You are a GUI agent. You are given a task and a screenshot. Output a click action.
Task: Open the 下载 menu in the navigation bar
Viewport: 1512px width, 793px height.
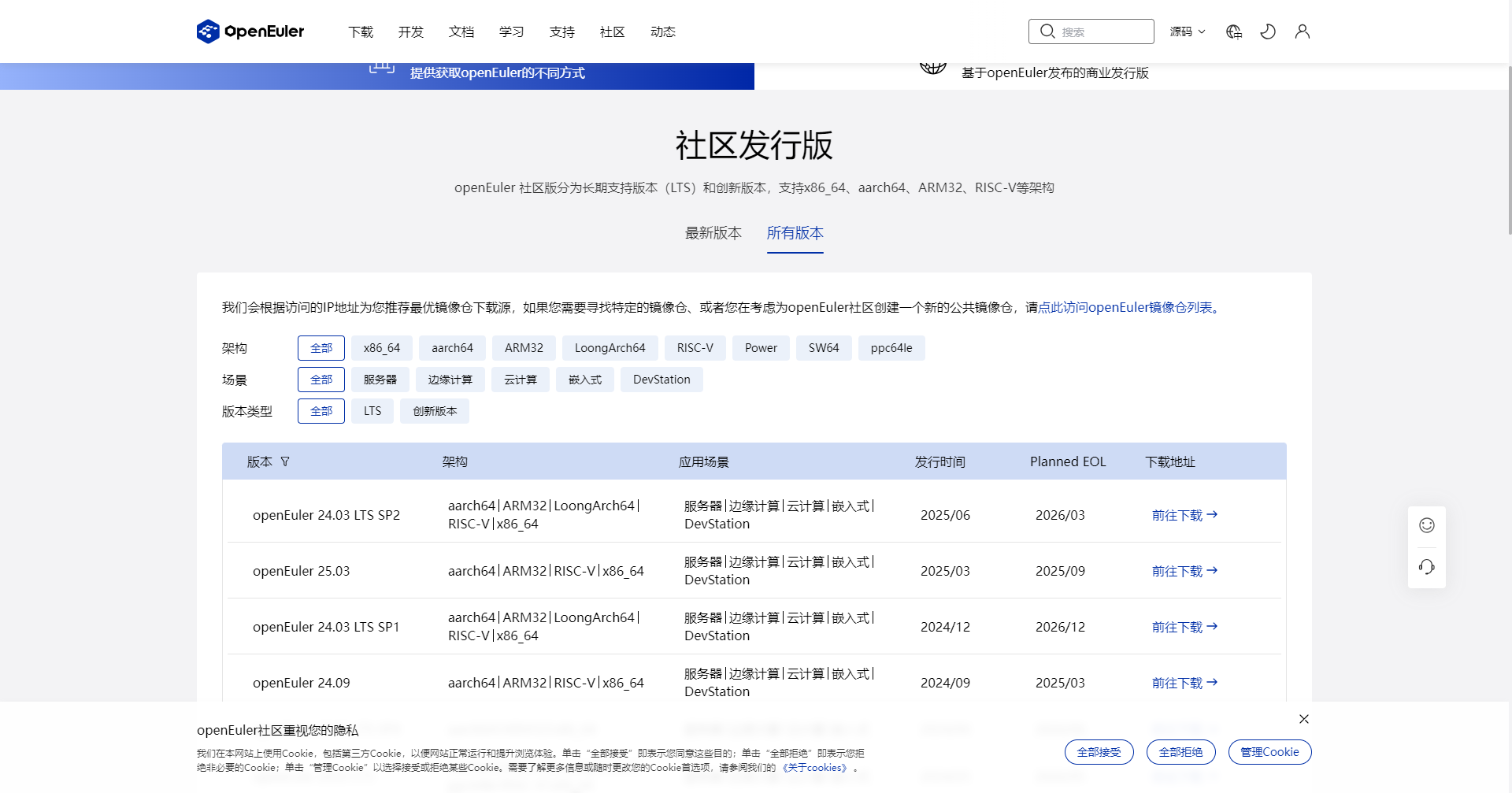pos(361,31)
